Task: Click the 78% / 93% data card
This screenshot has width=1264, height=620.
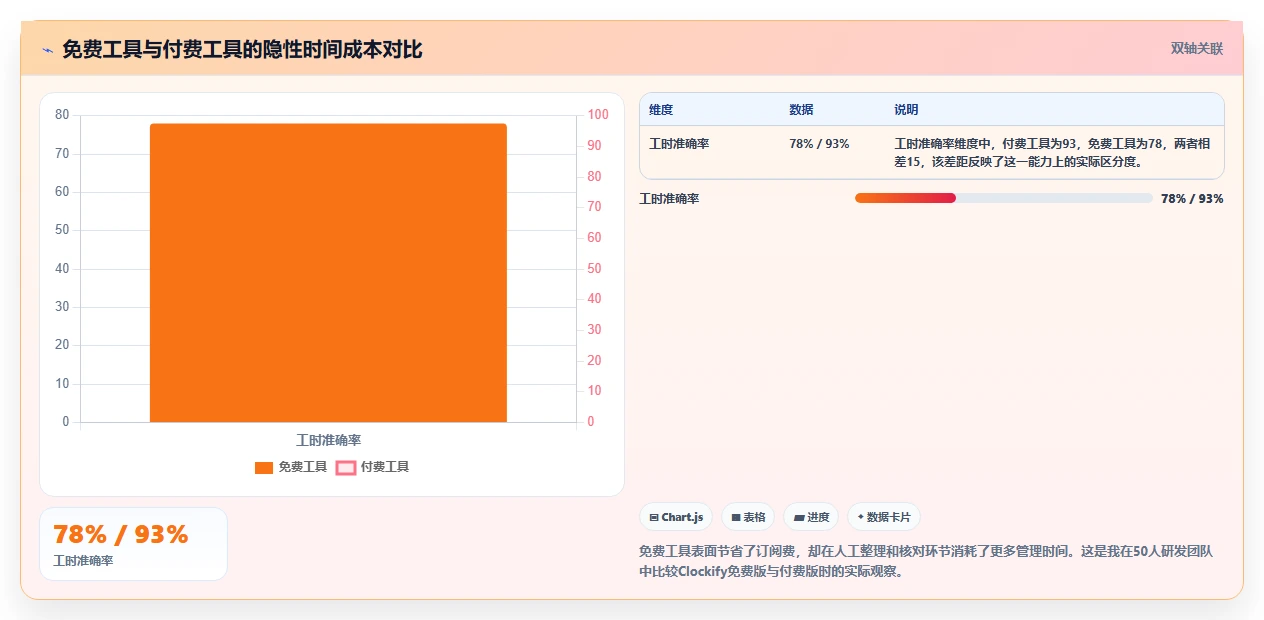Action: 133,544
